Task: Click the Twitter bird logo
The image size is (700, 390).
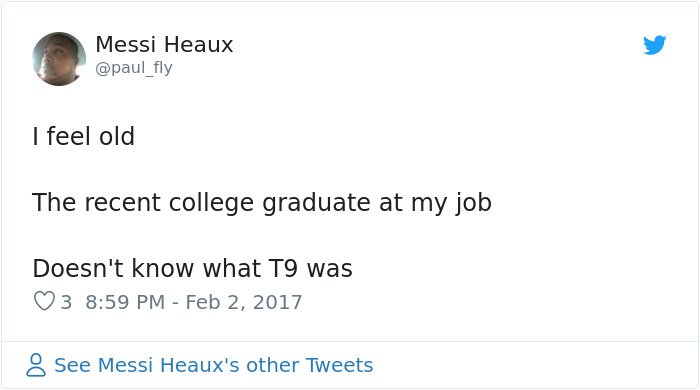Action: [x=654, y=45]
